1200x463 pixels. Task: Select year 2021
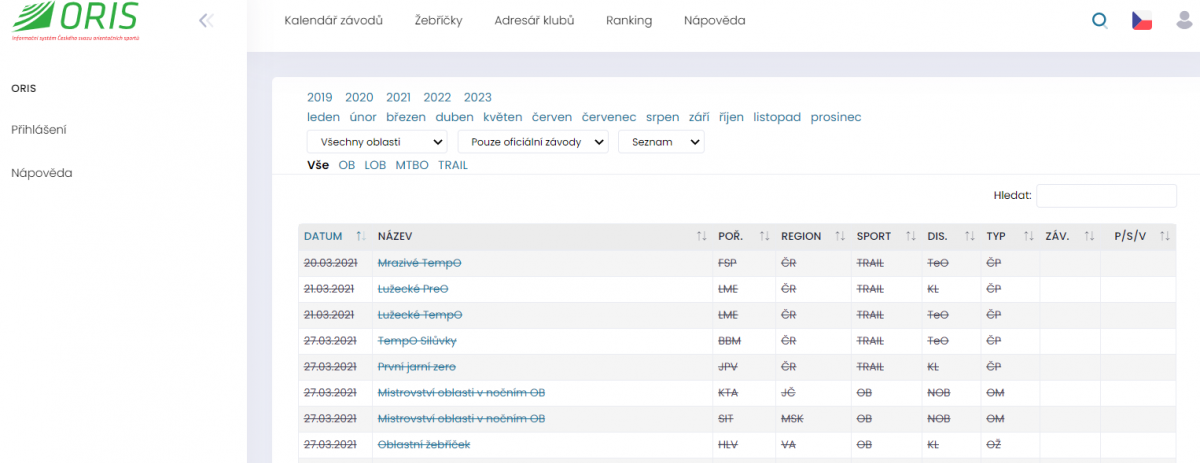point(398,97)
